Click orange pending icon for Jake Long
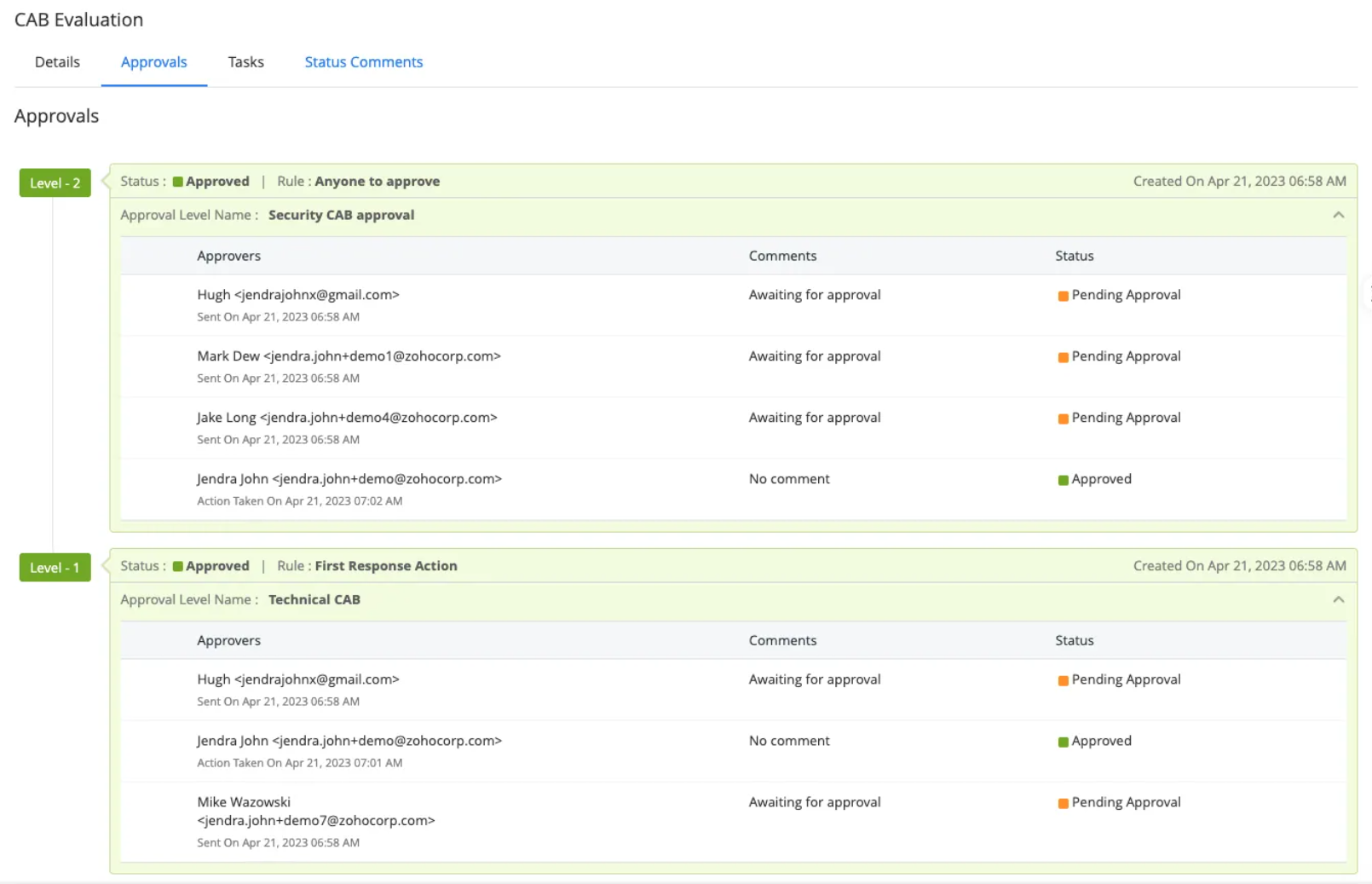 [x=1063, y=419]
